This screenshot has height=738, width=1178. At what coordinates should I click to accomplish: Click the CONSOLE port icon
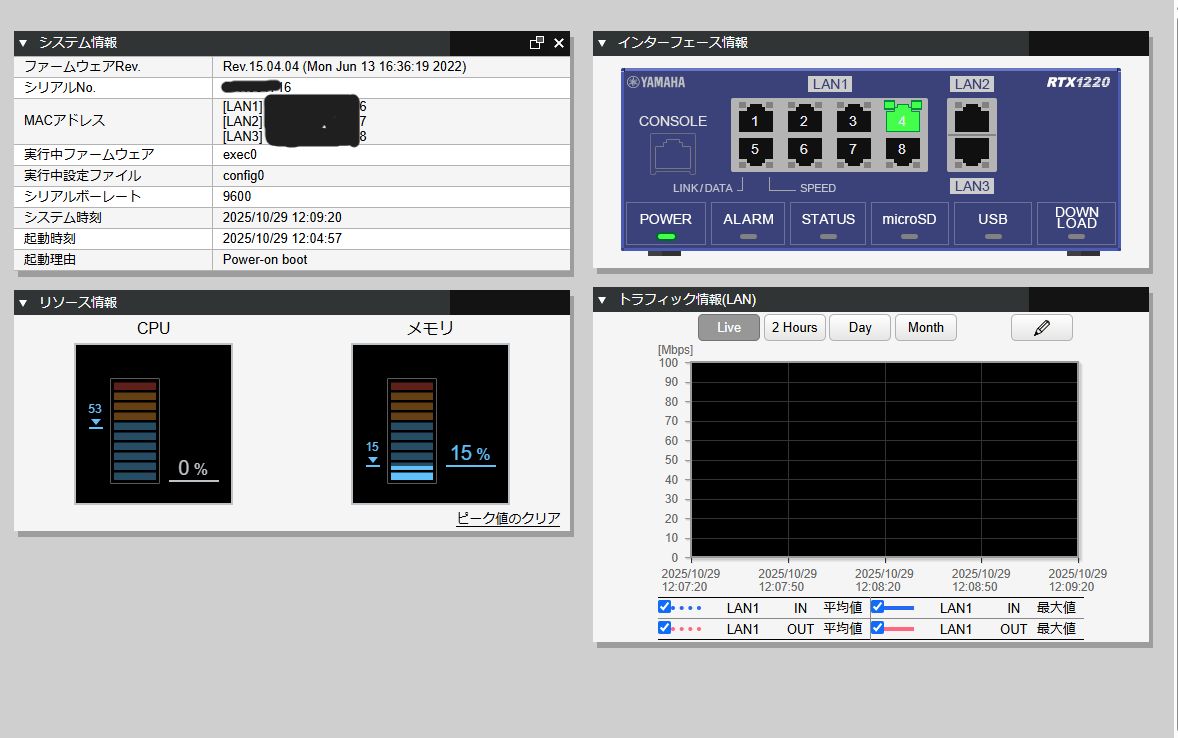(x=673, y=154)
